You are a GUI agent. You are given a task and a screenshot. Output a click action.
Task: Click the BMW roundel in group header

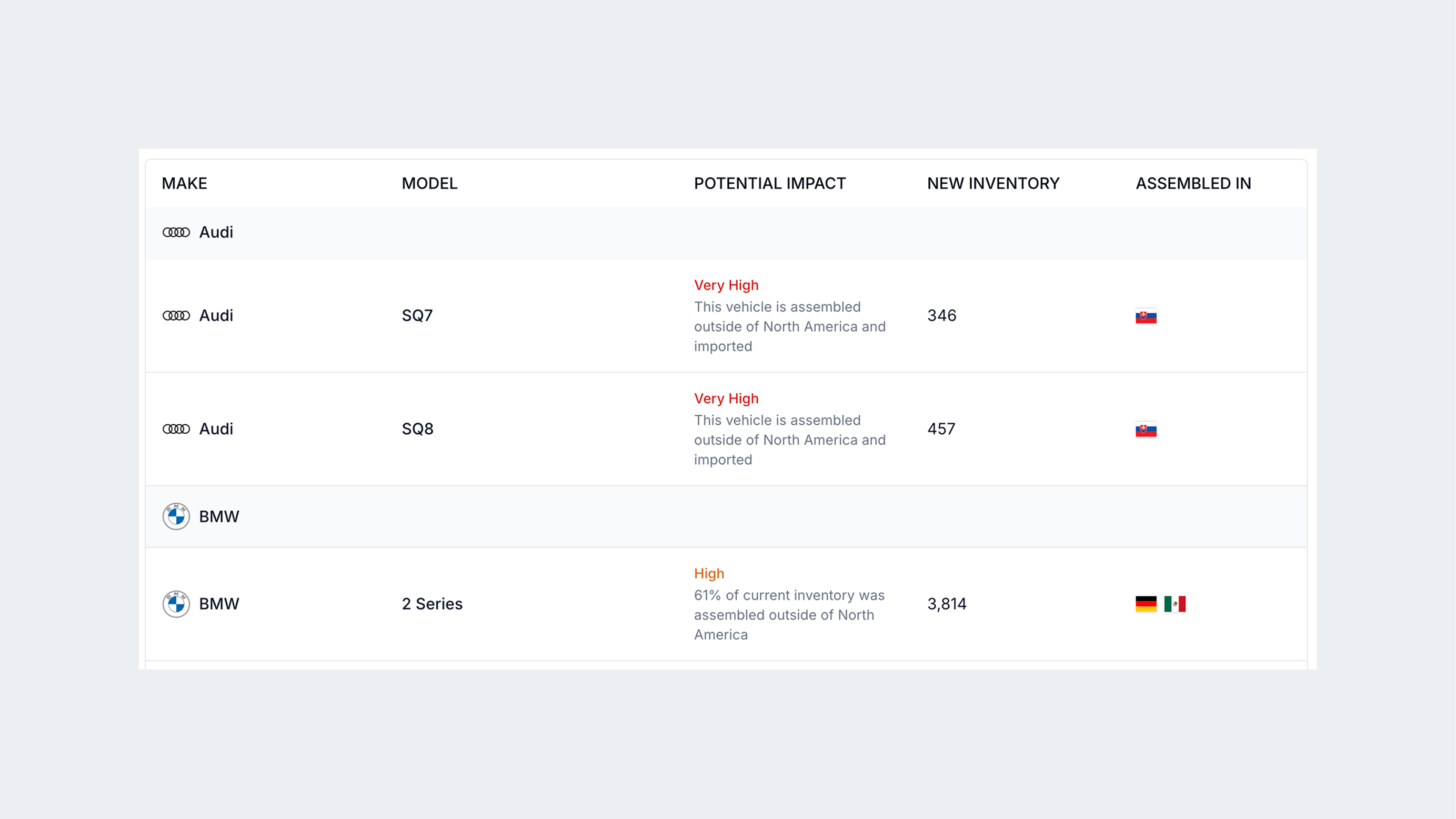tap(176, 516)
